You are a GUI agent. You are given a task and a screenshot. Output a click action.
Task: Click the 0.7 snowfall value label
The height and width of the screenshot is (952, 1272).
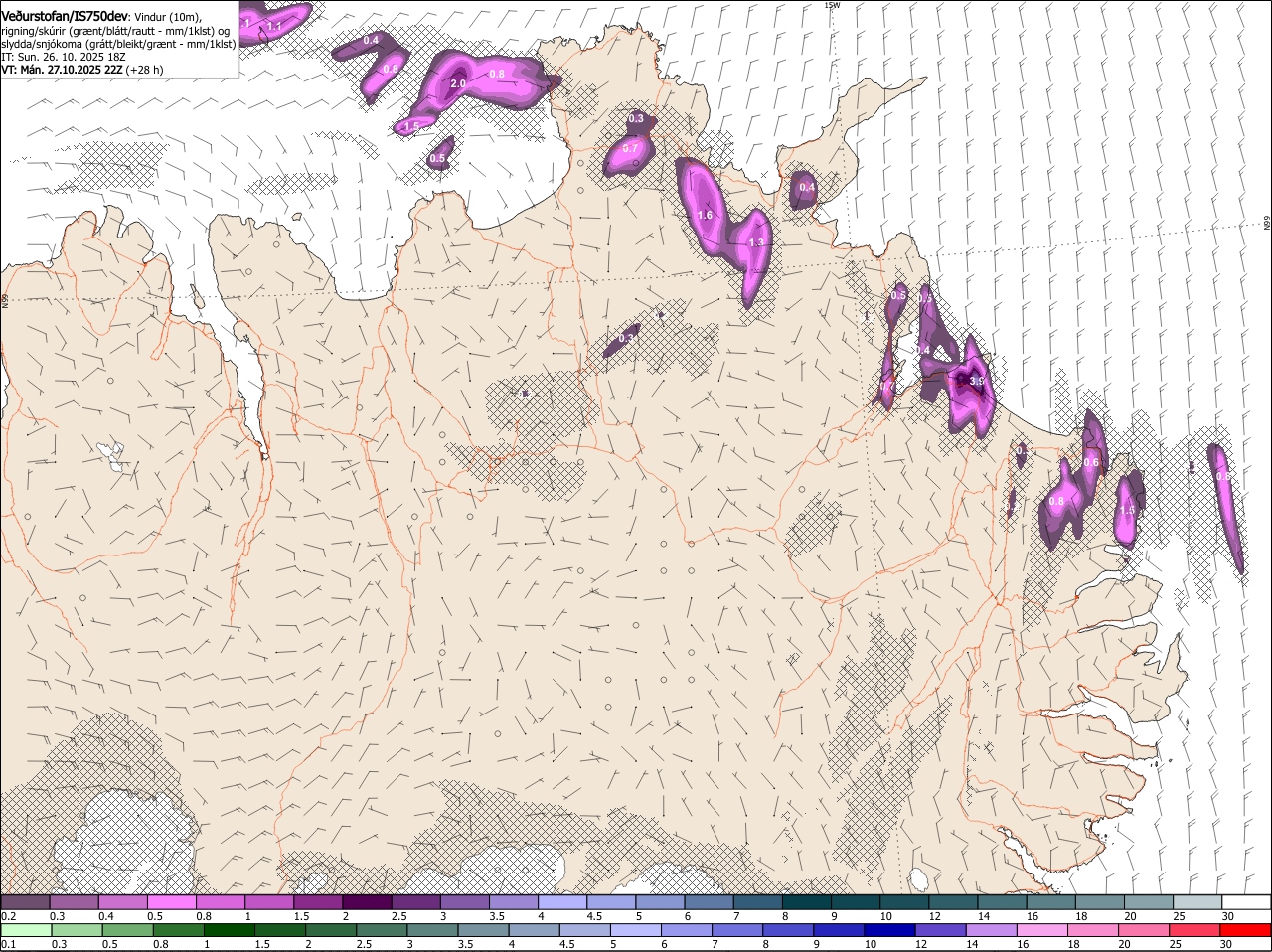point(630,148)
